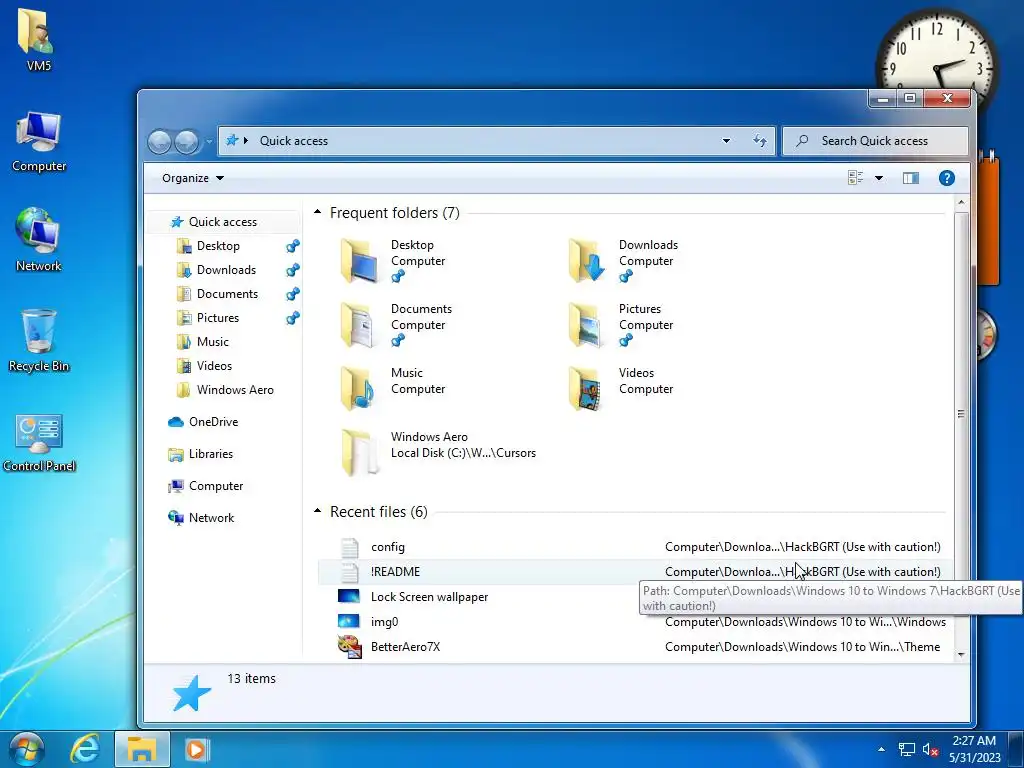The height and width of the screenshot is (768, 1024).
Task: Open the Start menu orb
Action: coord(26,749)
